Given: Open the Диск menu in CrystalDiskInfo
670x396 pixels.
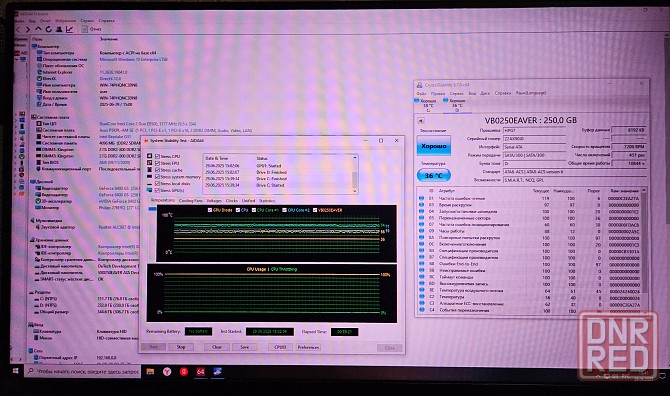Looking at the screenshot, I should tap(485, 93).
